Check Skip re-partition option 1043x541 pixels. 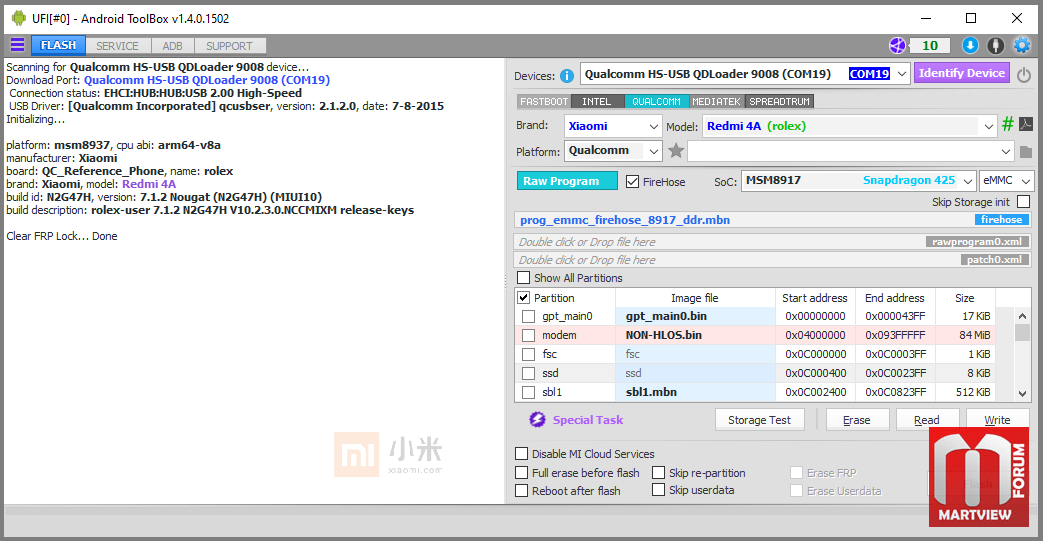[659, 472]
